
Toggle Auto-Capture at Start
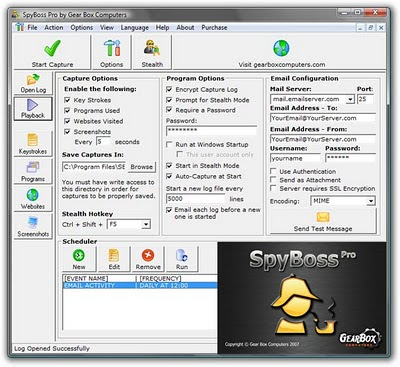click(169, 176)
